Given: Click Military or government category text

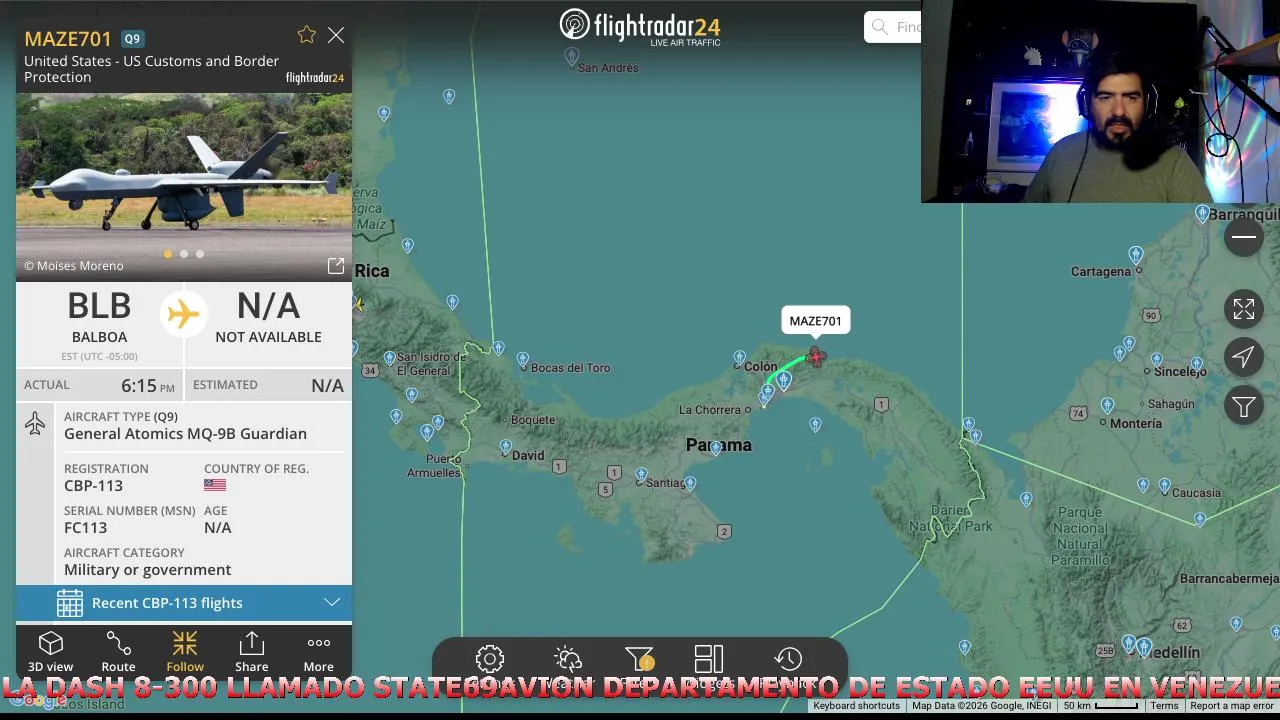Looking at the screenshot, I should 147,570.
